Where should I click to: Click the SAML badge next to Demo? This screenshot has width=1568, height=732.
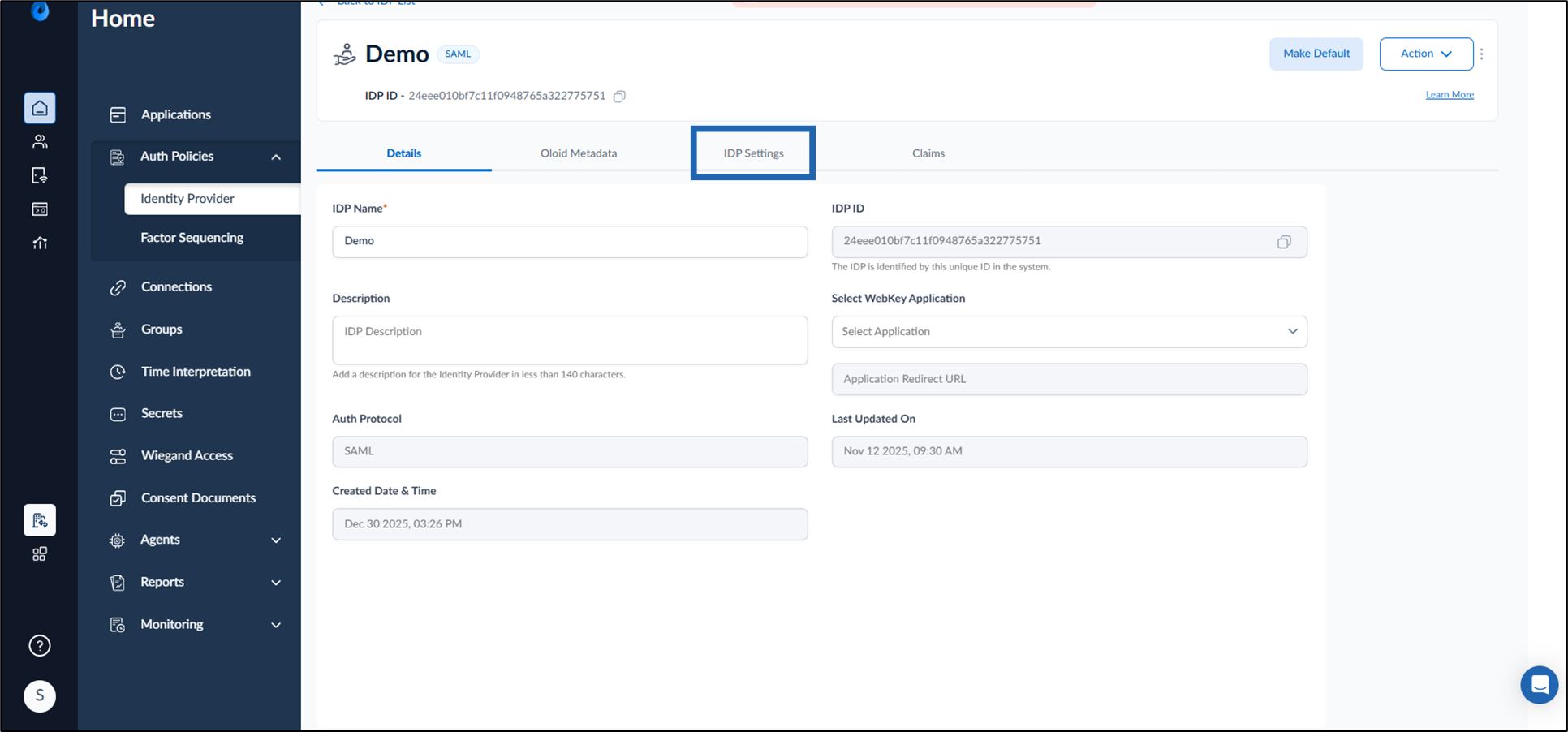coord(458,54)
